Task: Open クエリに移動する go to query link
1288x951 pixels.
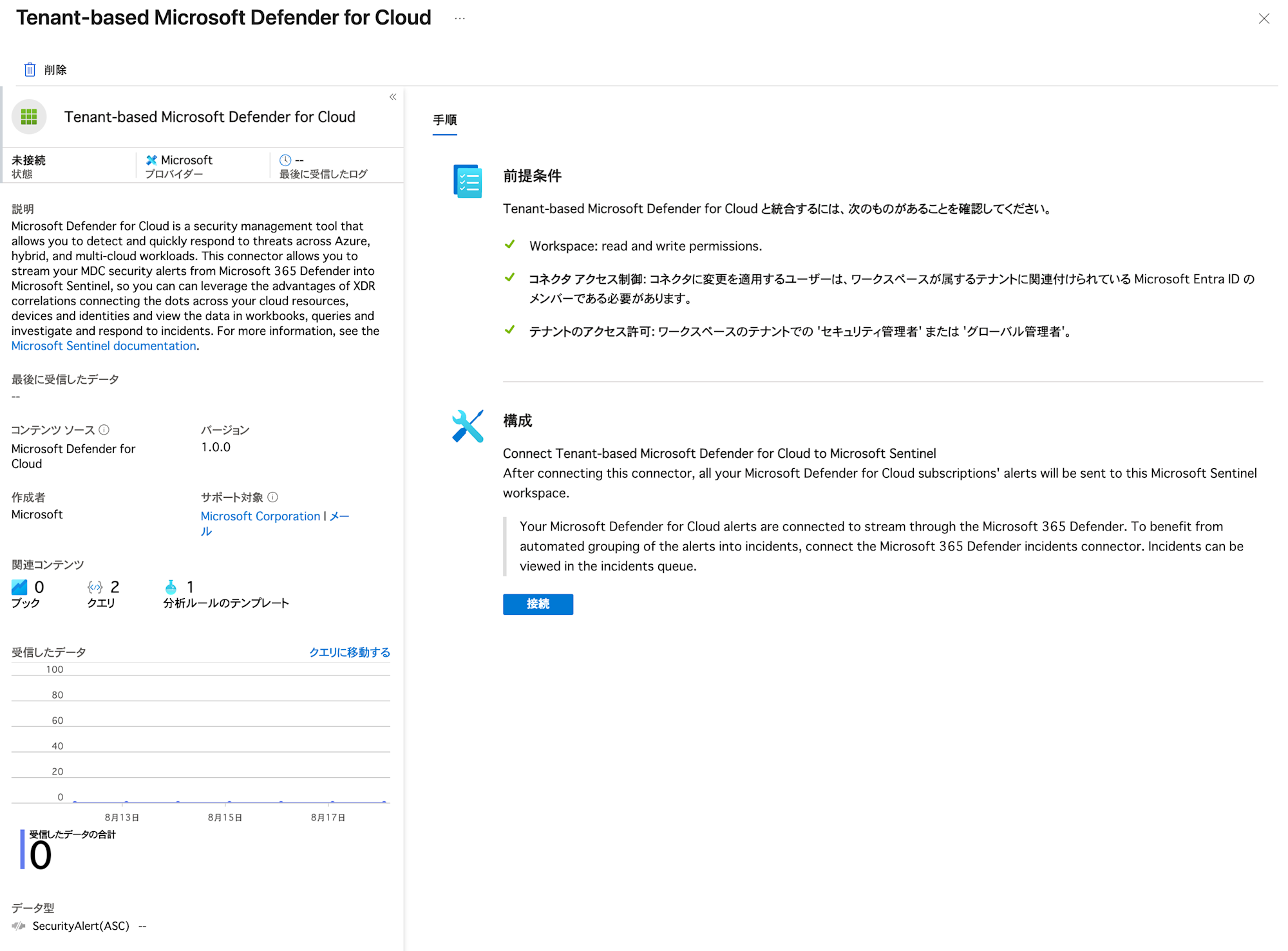Action: [x=350, y=652]
